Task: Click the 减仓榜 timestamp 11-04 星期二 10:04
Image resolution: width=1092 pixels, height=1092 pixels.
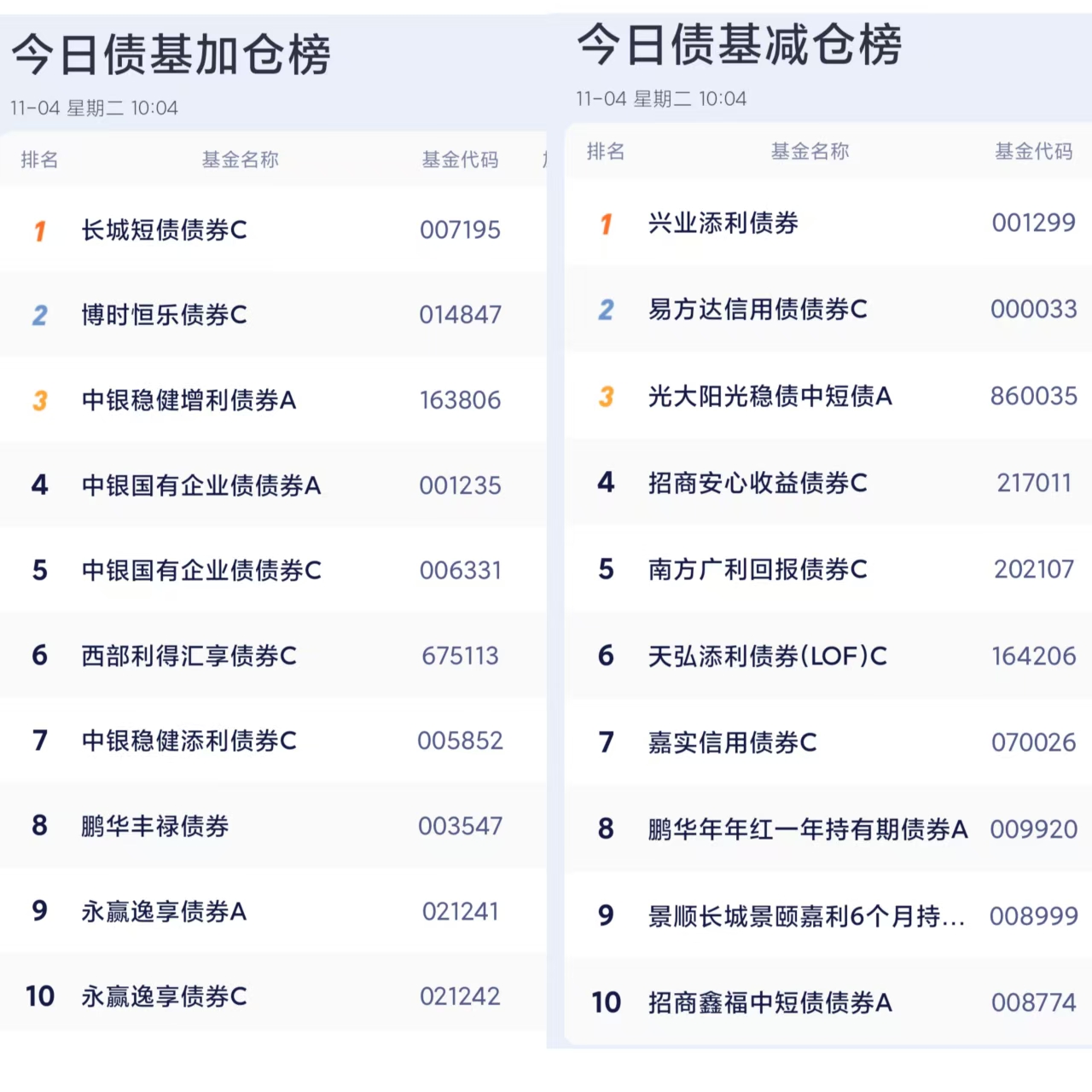Action: (x=661, y=99)
